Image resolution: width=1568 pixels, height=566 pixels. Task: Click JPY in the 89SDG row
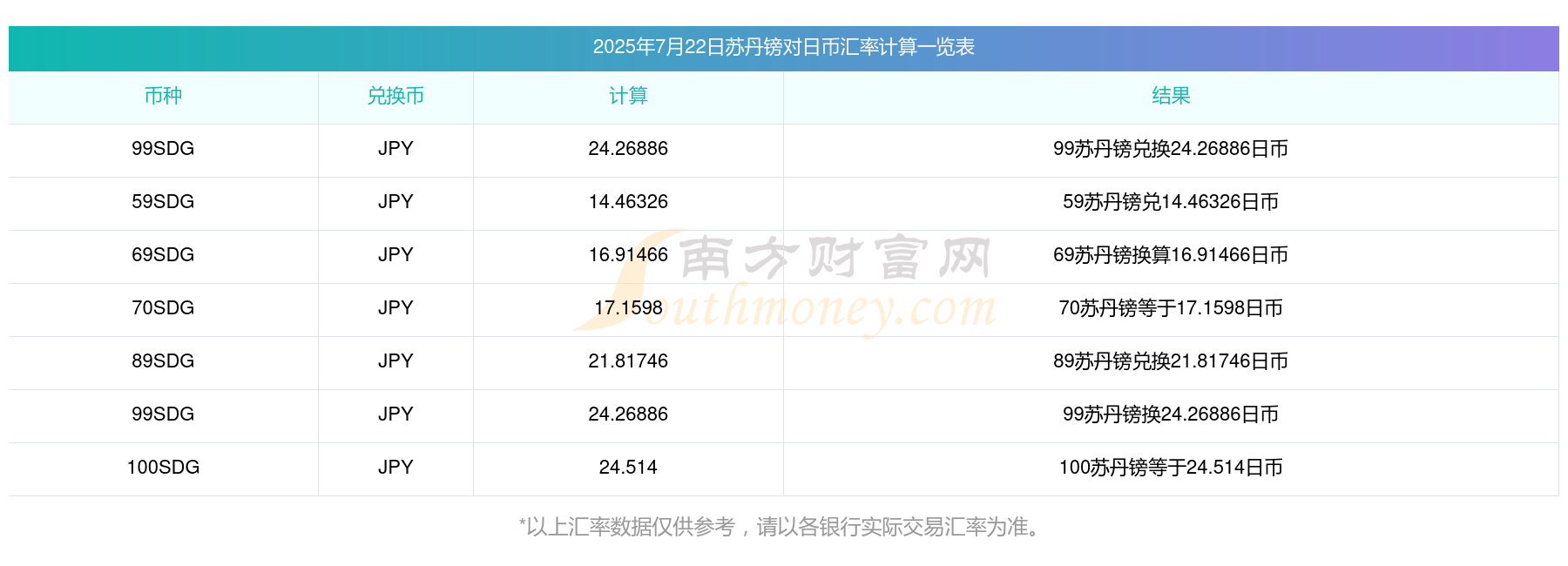395,361
